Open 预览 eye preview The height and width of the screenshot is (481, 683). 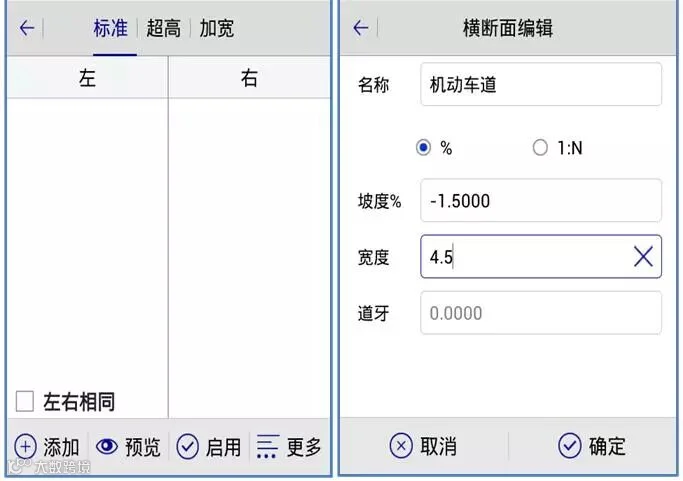click(128, 447)
